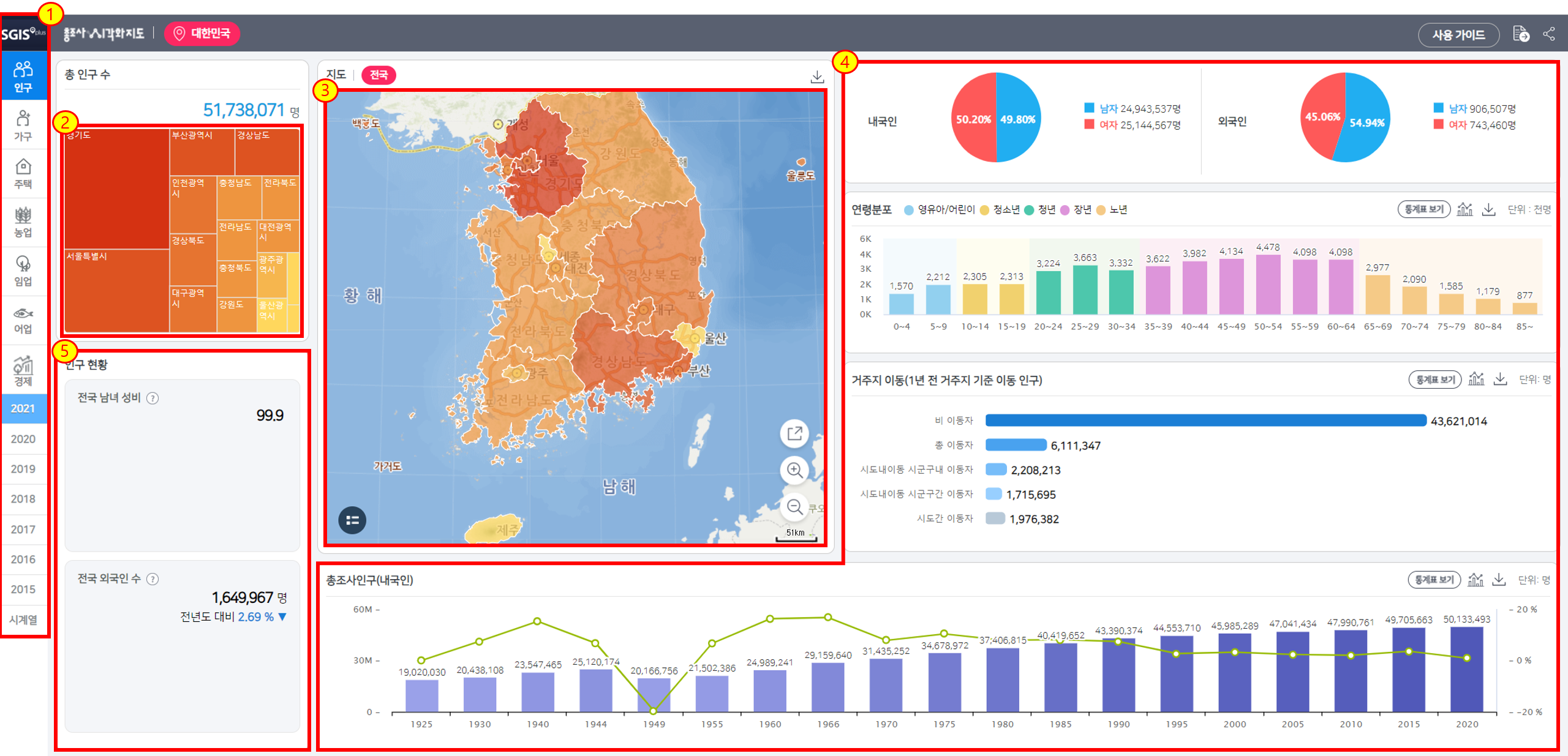1568x756 pixels.
Task: Click 통계표 보기 for 연령분포
Action: tap(1423, 209)
